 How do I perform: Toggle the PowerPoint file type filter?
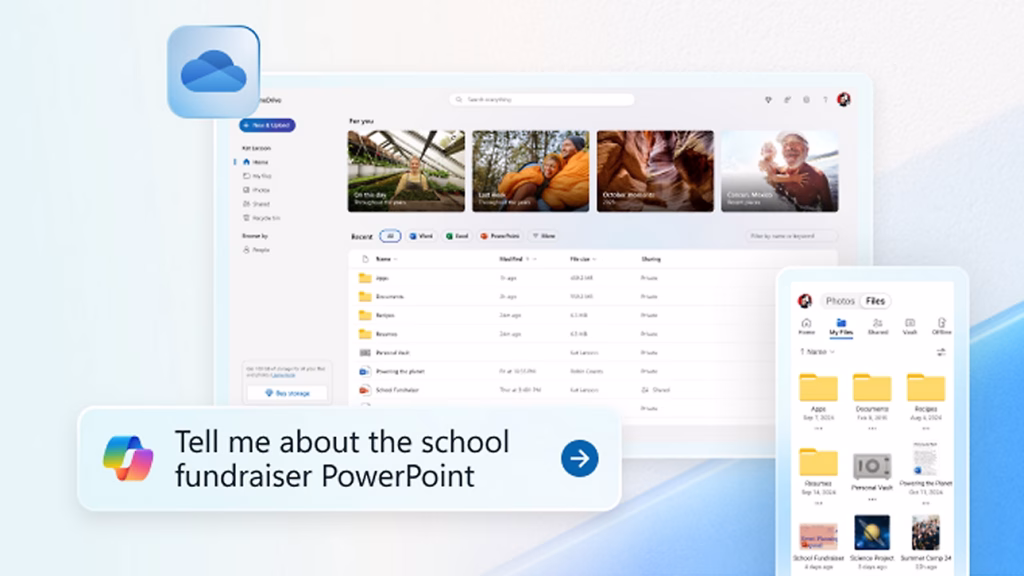click(500, 236)
